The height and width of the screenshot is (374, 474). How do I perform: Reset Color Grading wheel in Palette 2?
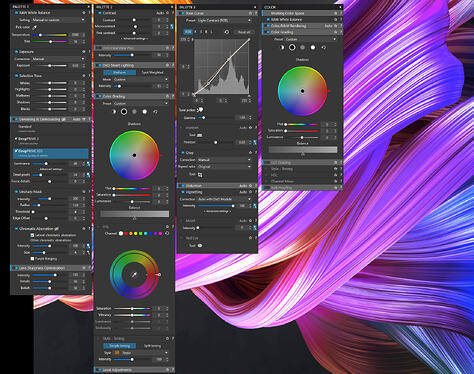[x=155, y=112]
